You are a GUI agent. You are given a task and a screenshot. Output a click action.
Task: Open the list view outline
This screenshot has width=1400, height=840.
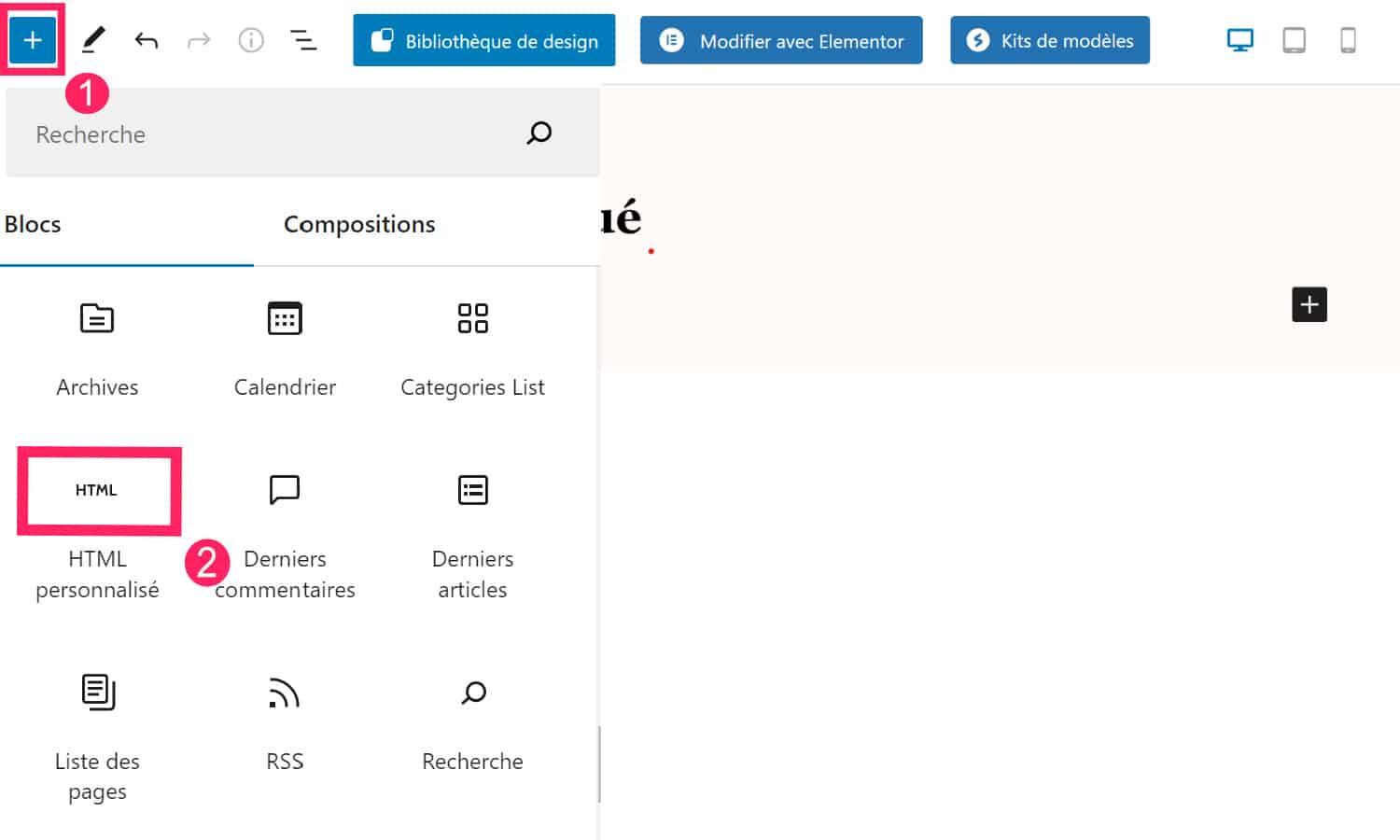(x=303, y=40)
